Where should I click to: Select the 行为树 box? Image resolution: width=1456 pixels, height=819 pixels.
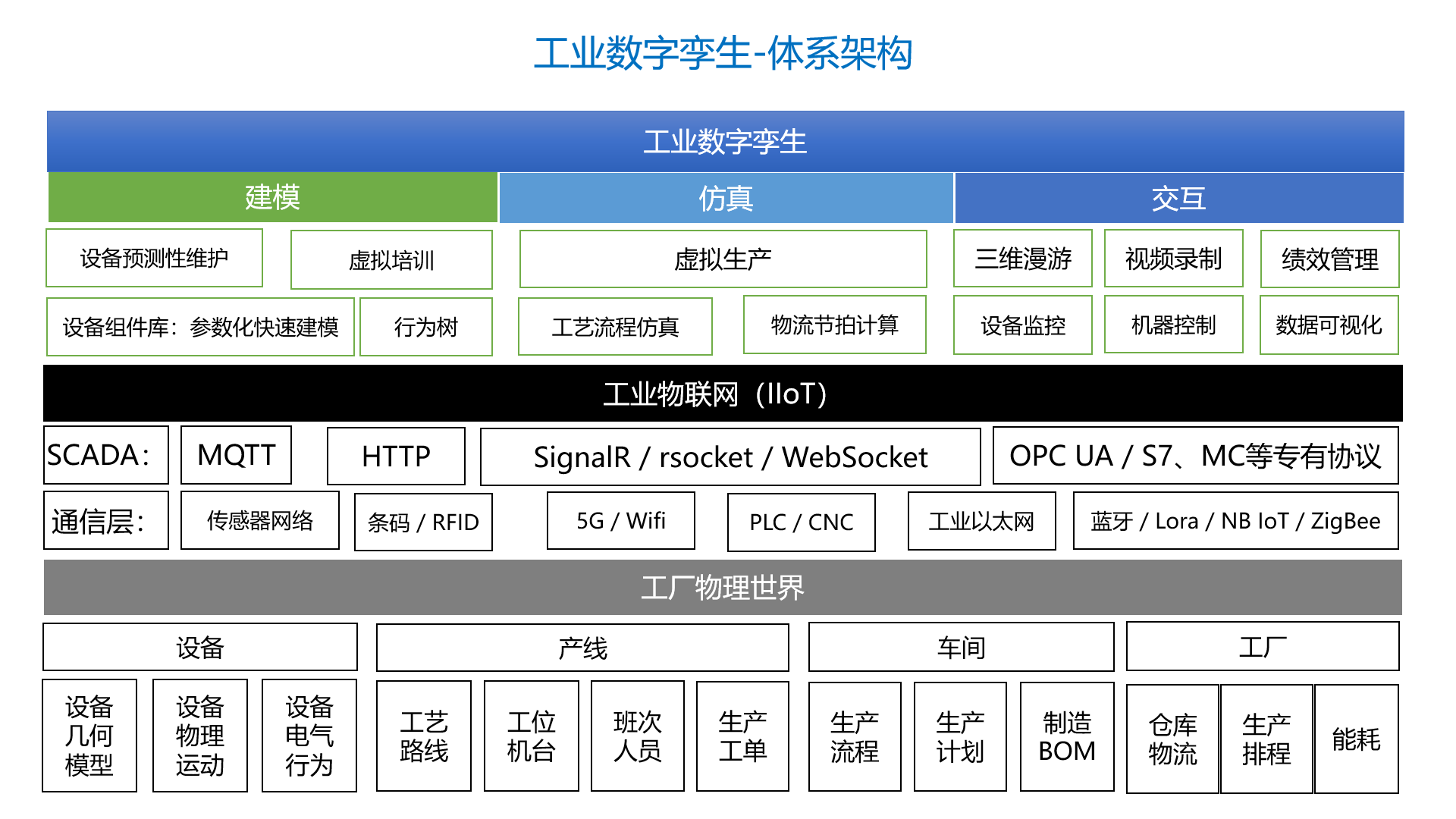point(426,327)
